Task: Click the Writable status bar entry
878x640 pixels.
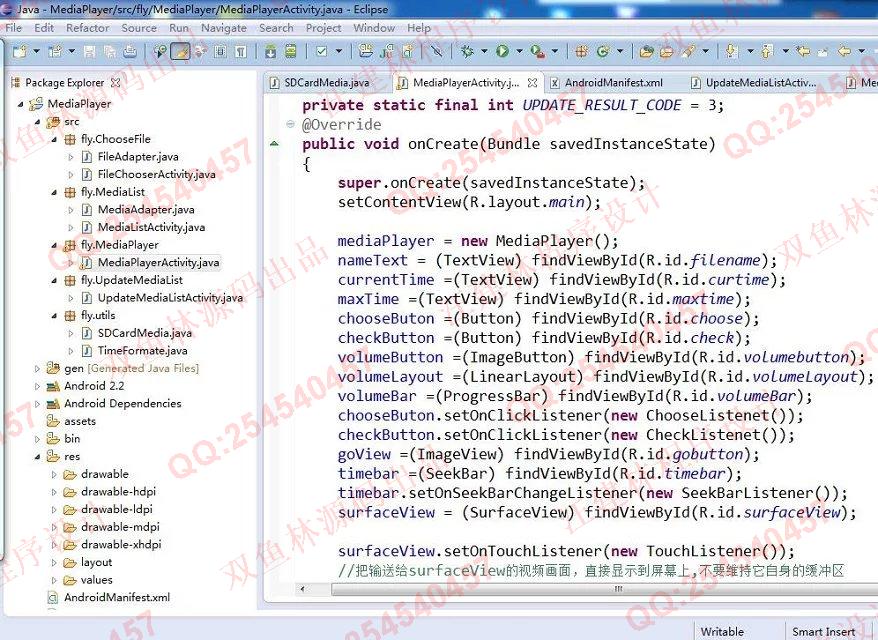Action: pos(722,632)
